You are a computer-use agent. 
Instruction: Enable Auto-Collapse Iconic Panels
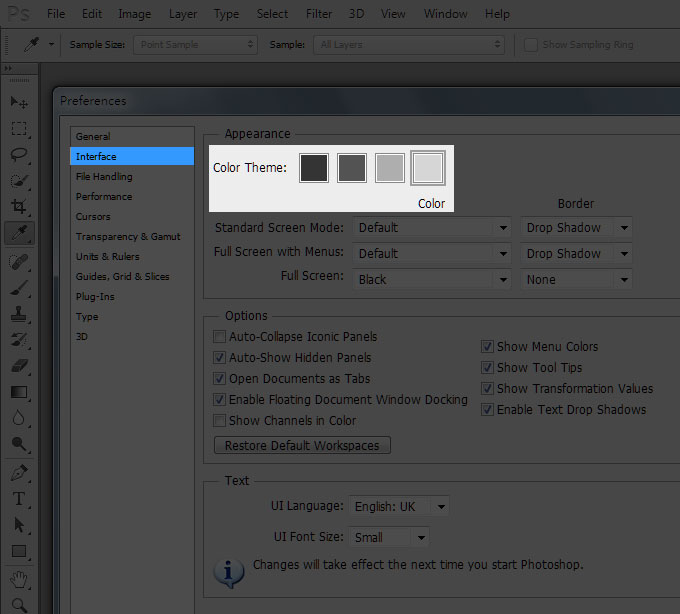219,336
